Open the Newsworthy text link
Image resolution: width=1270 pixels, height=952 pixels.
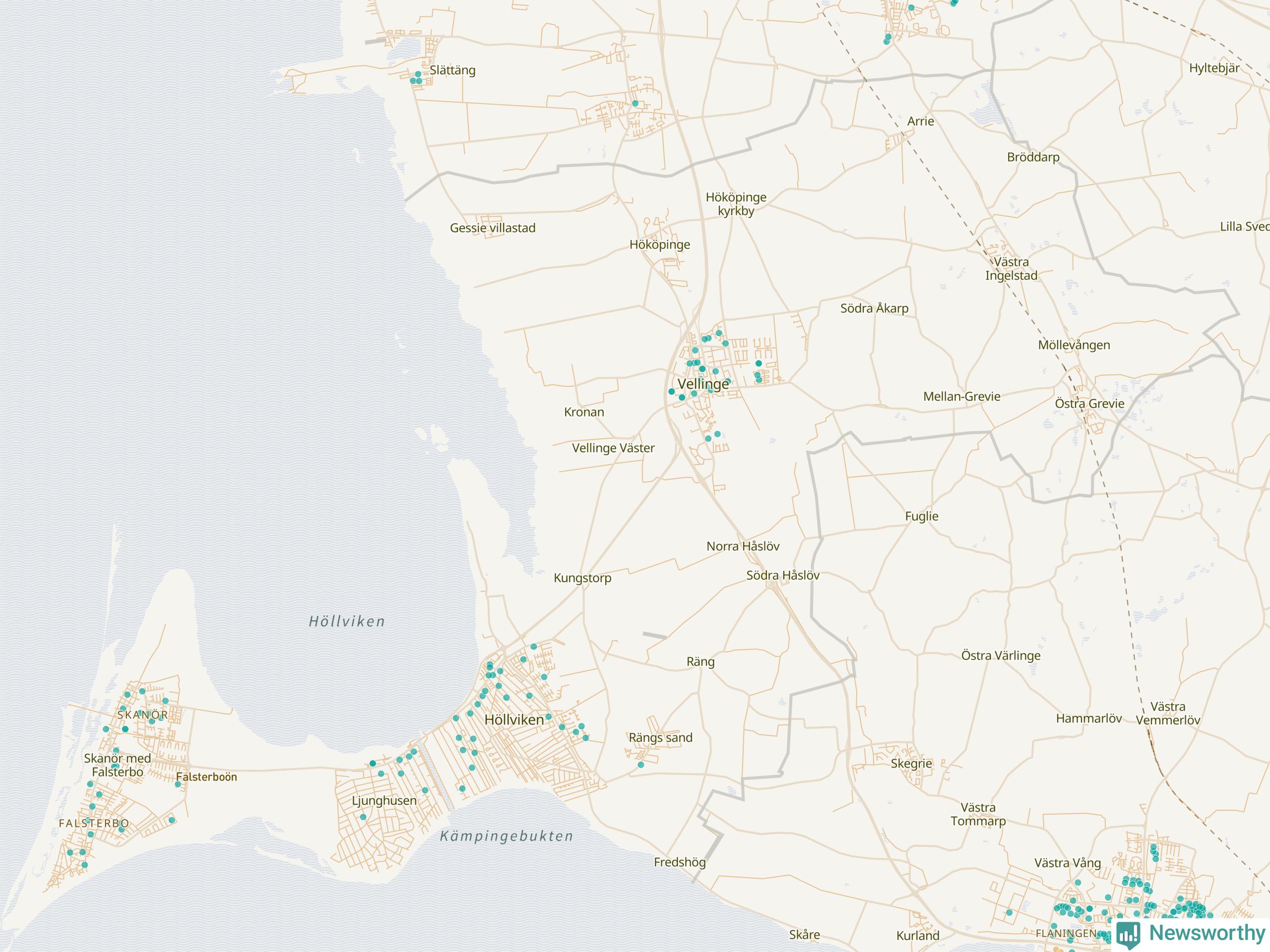tap(1207, 933)
